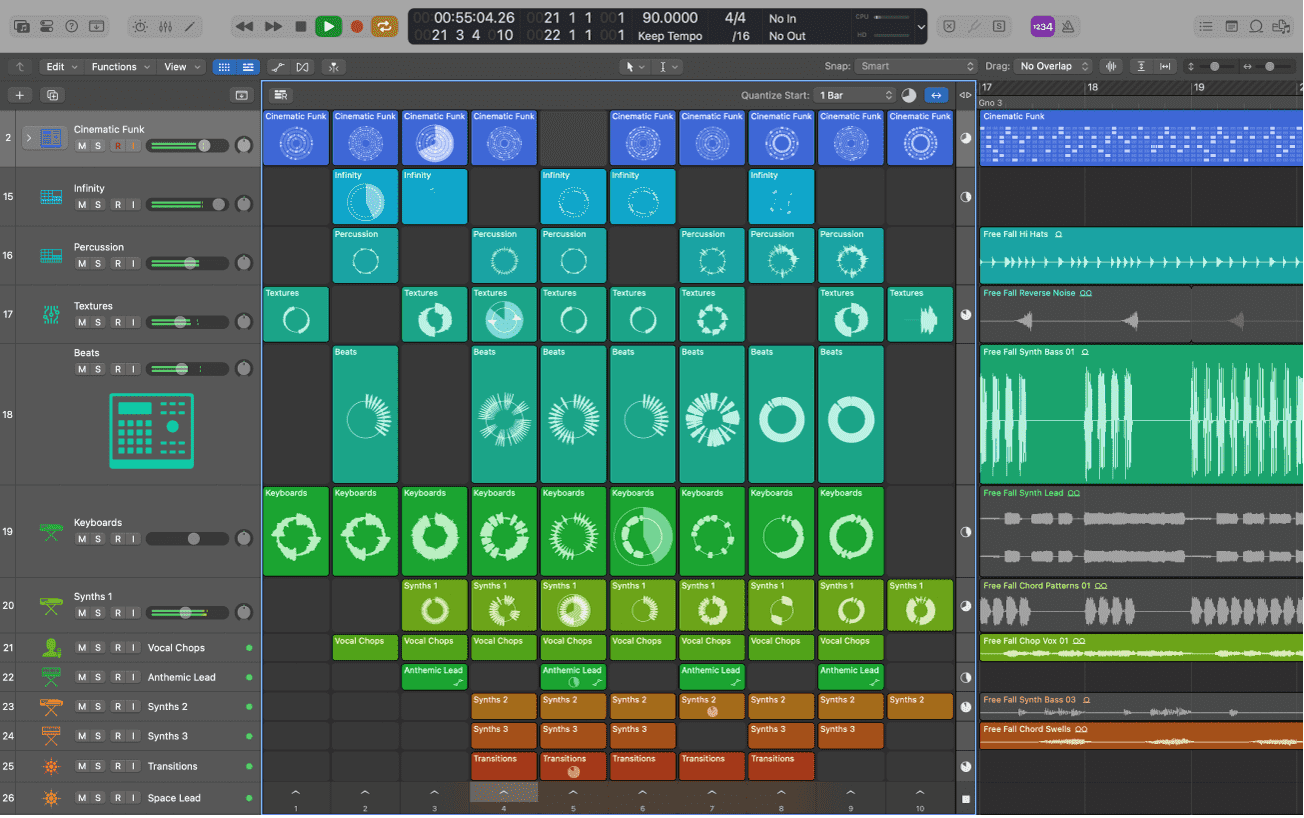1304x818 pixels.
Task: Select the Tuner icon in the toolbar
Action: point(974,26)
